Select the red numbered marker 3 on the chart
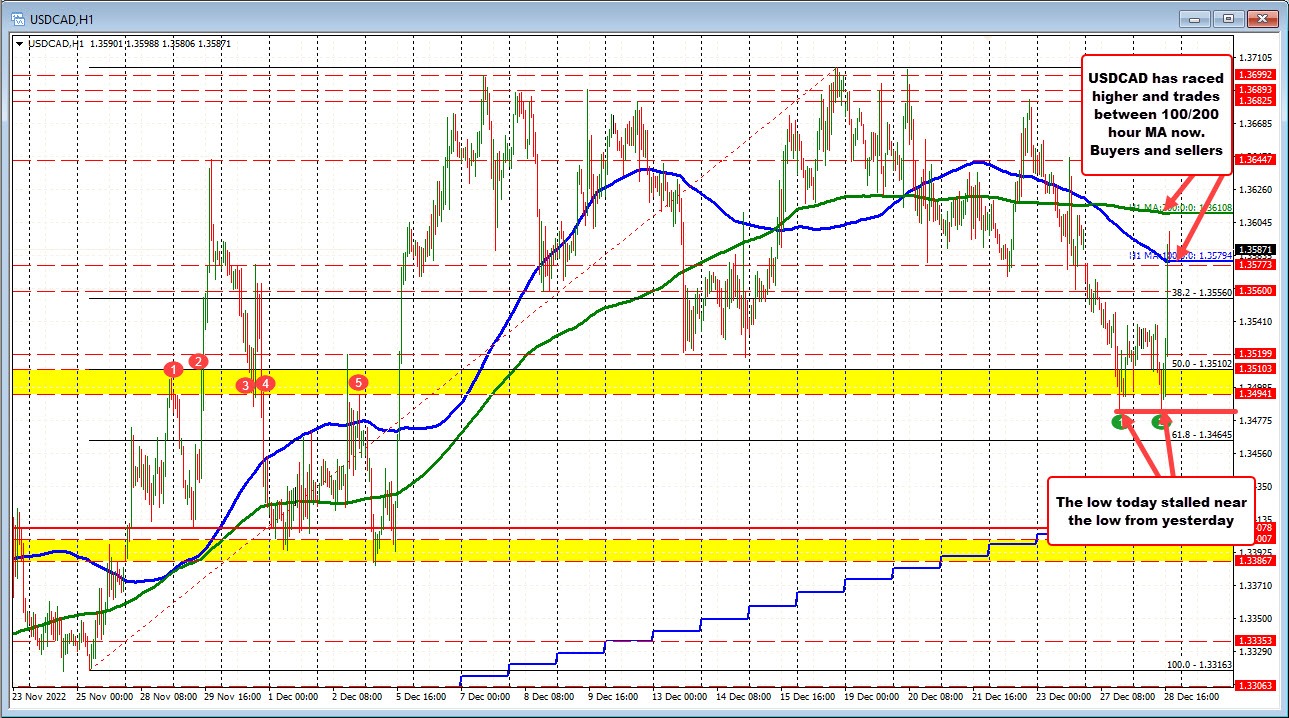The height and width of the screenshot is (718, 1289). [245, 383]
